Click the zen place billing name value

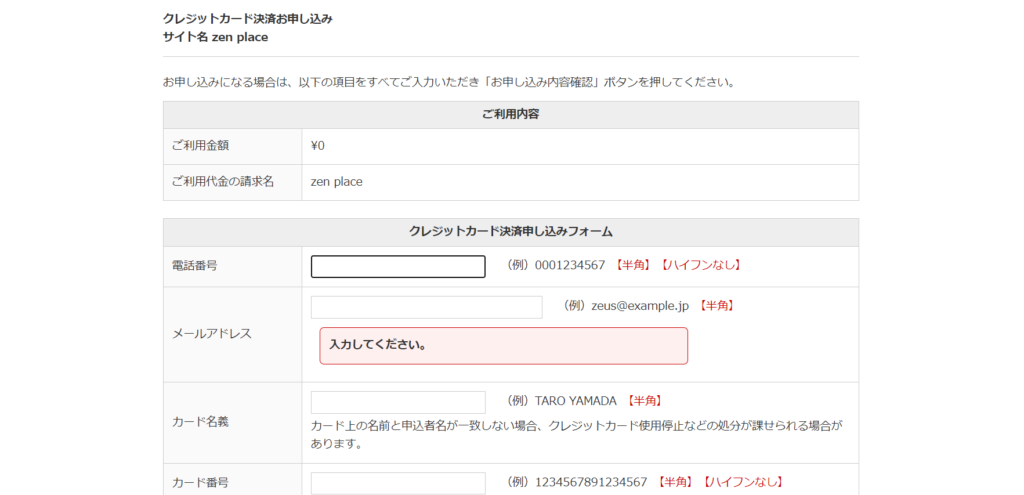click(336, 182)
